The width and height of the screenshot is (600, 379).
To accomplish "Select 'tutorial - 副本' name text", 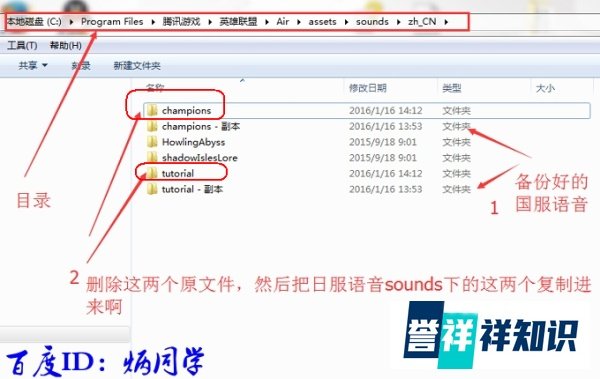I will point(192,189).
